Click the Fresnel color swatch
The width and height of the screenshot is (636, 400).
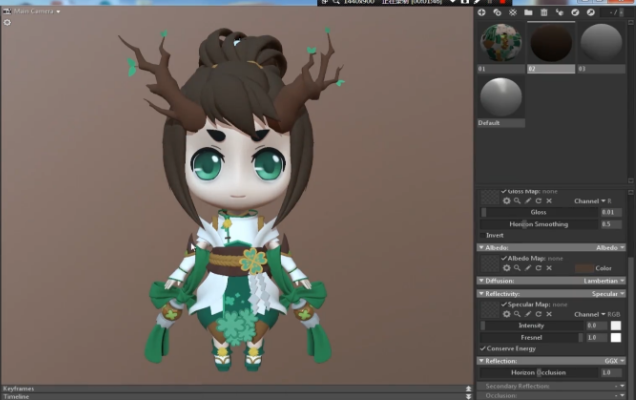616,338
